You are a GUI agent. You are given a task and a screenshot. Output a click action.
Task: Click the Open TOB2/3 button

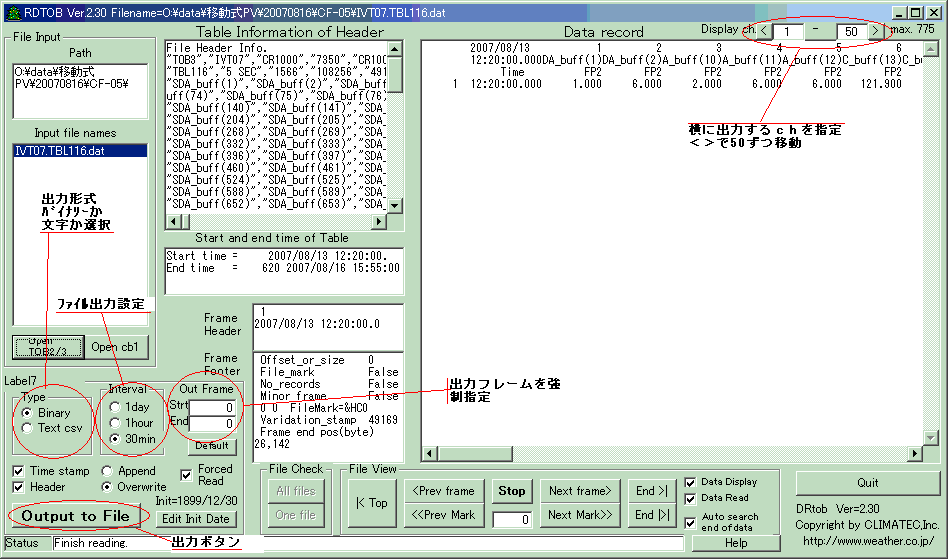(x=48, y=347)
